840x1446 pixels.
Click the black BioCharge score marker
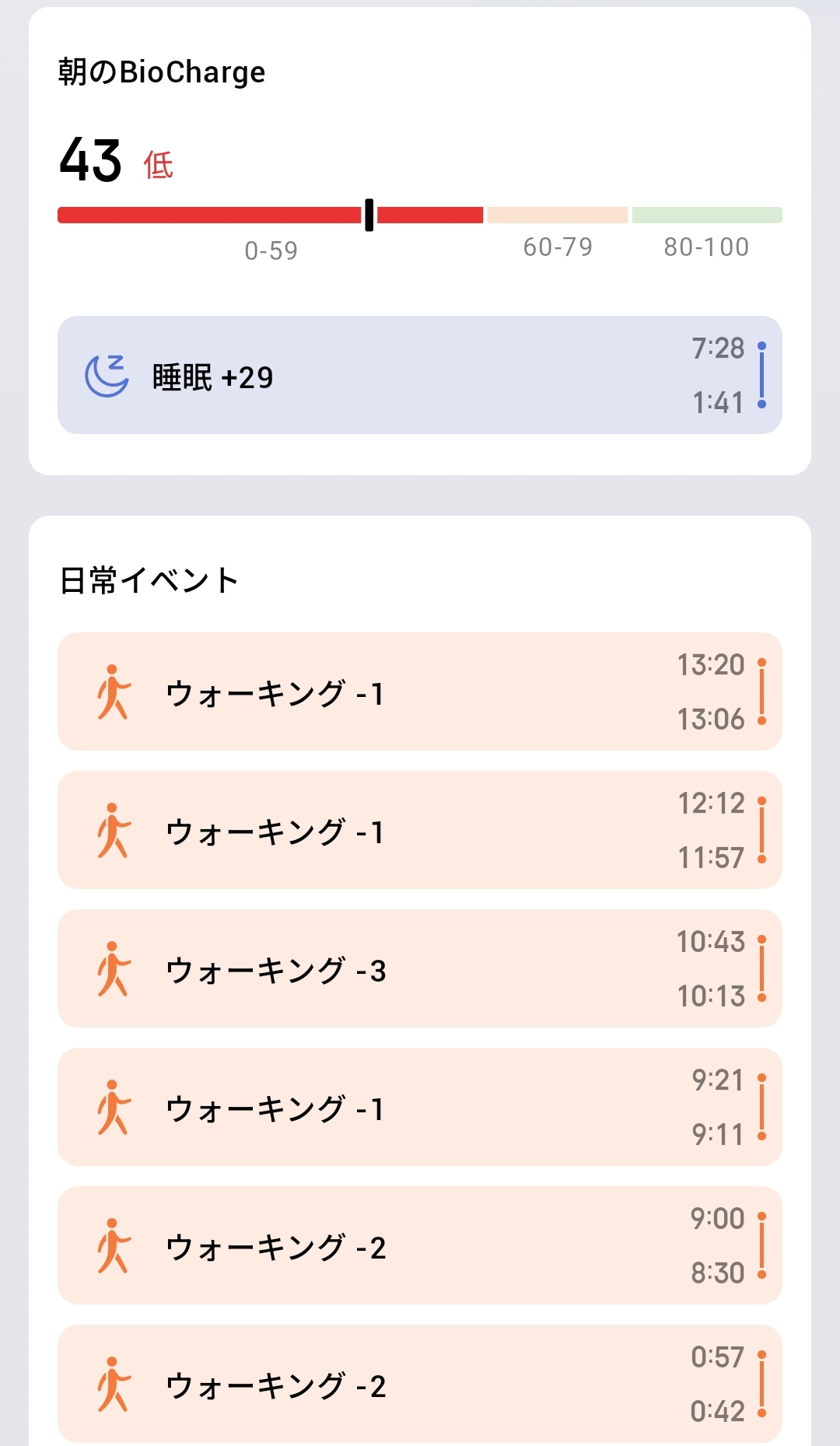point(369,215)
